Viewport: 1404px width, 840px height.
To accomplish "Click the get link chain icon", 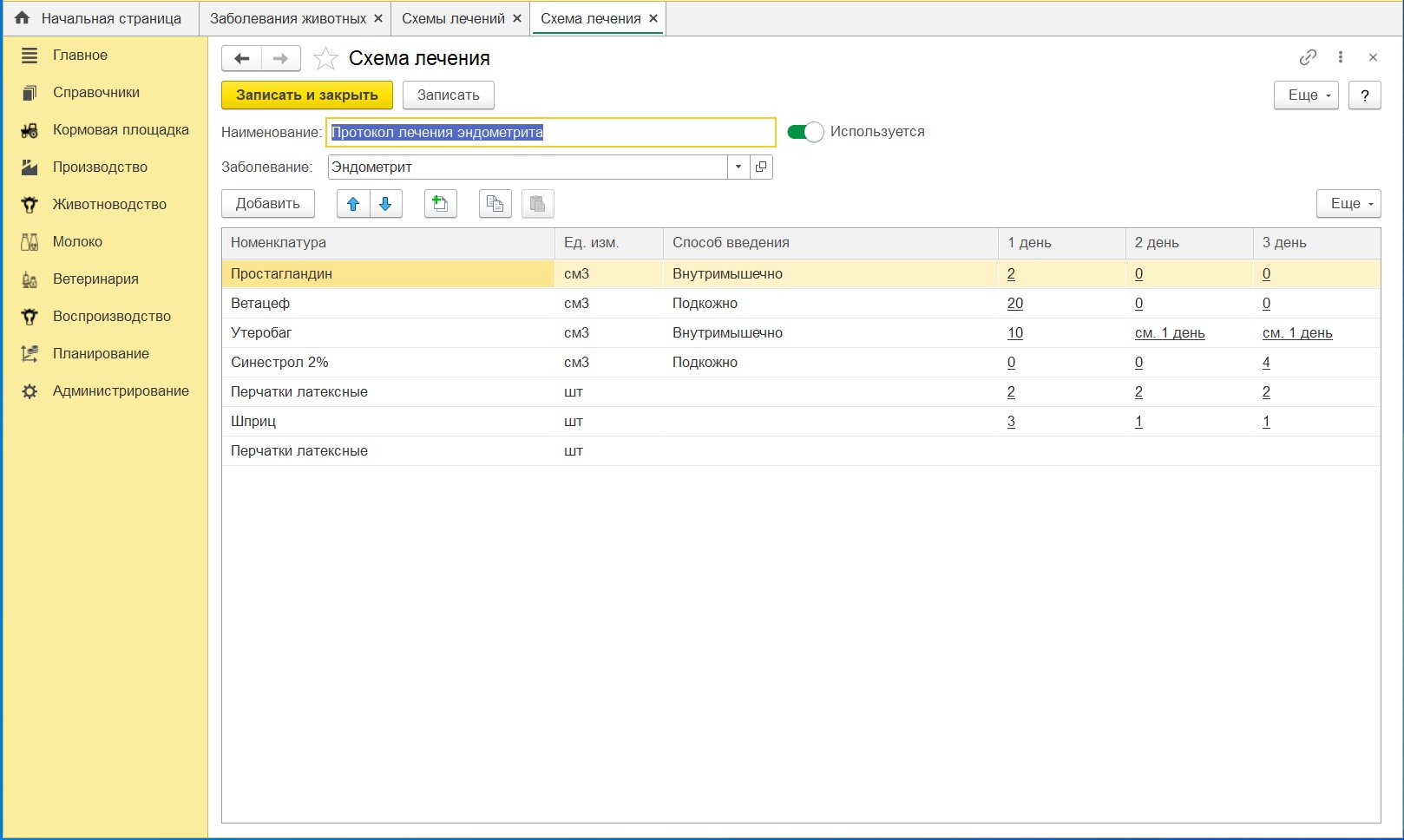I will [1308, 57].
